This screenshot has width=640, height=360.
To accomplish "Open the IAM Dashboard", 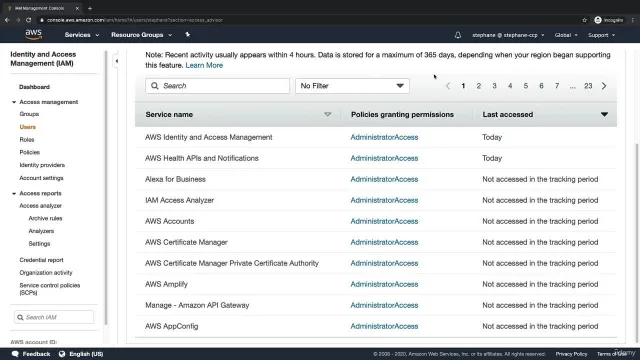I will pos(34,87).
